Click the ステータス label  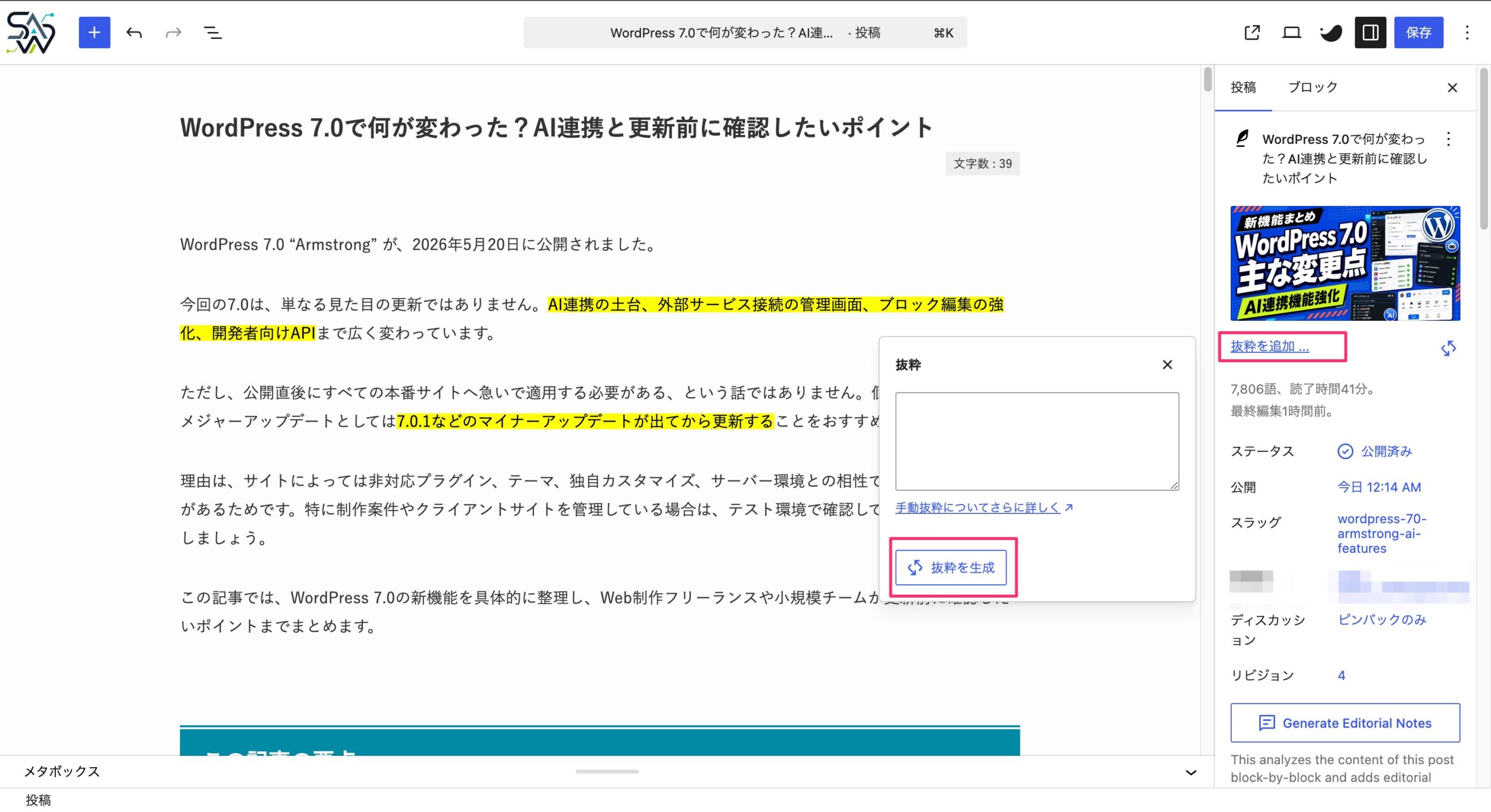pos(1262,452)
